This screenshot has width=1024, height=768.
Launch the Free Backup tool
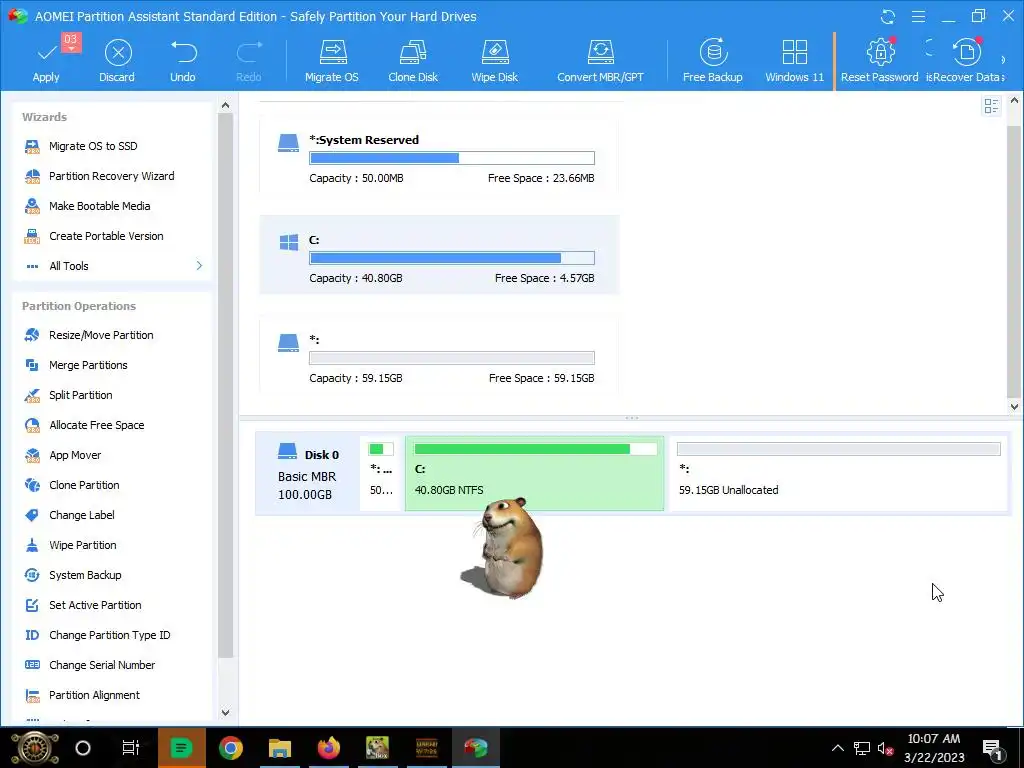pyautogui.click(x=712, y=61)
